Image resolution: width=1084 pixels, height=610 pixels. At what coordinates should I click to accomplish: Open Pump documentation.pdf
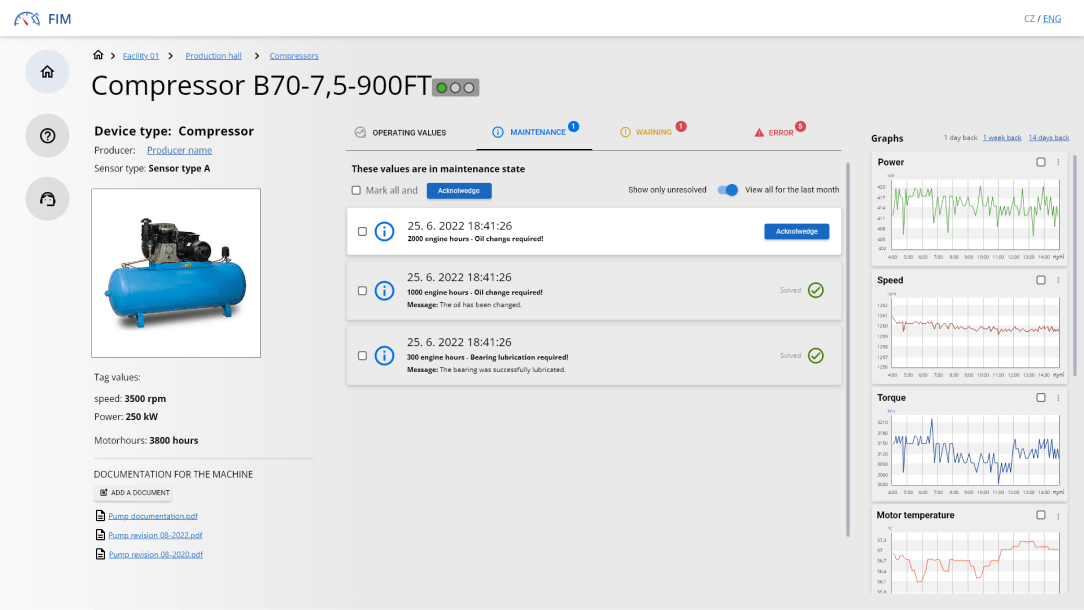click(x=153, y=516)
